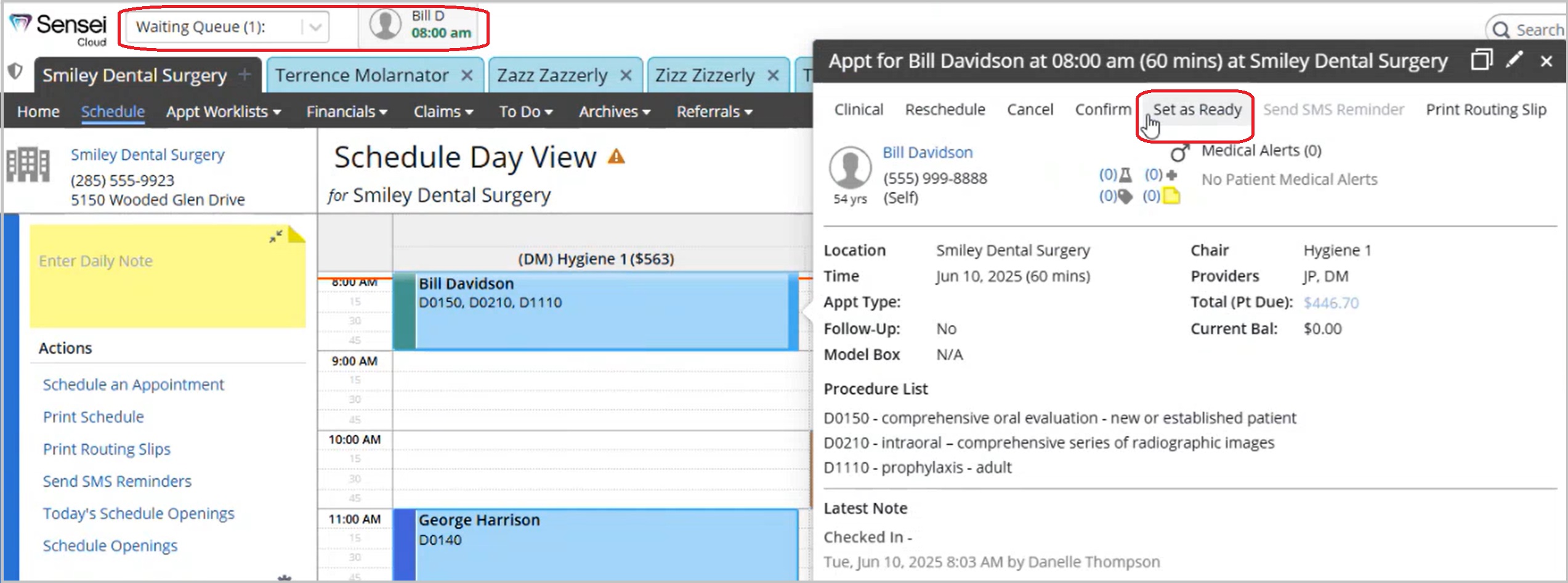Click the office building icon

[28, 165]
